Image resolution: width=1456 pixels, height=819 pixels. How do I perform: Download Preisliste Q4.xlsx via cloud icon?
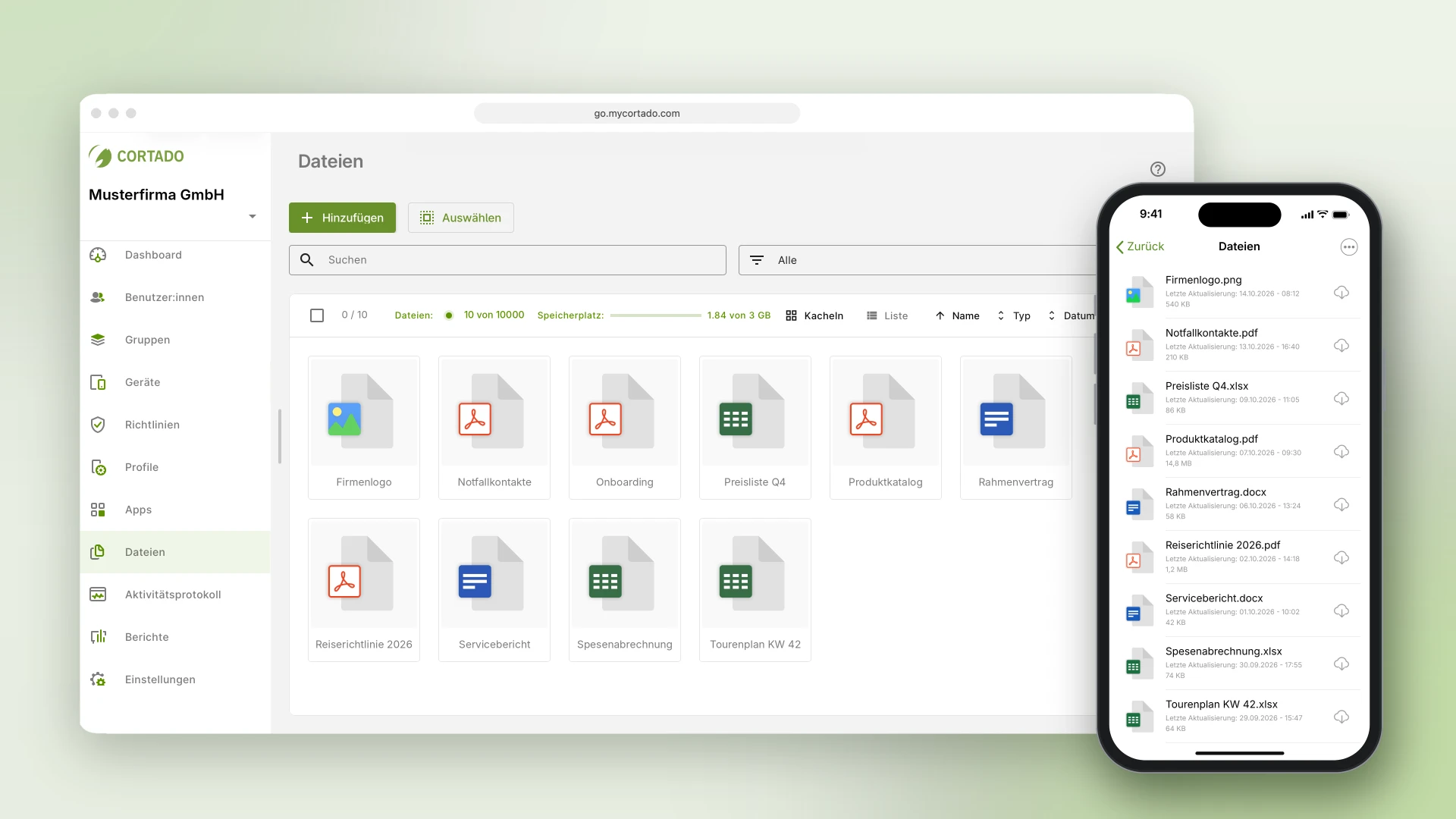(1341, 398)
